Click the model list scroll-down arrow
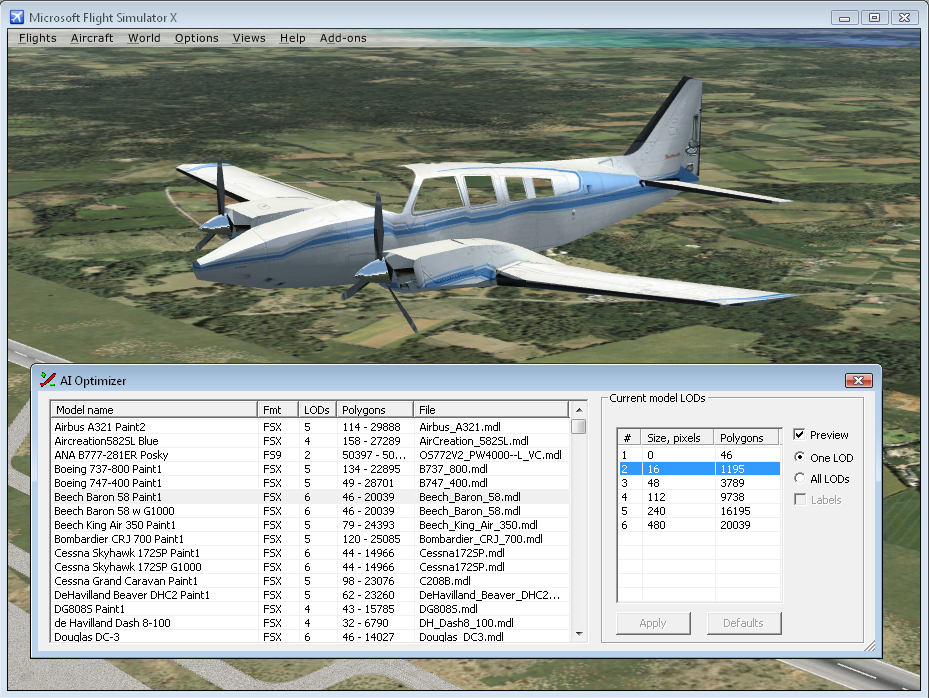The height and width of the screenshot is (698, 929). click(579, 634)
